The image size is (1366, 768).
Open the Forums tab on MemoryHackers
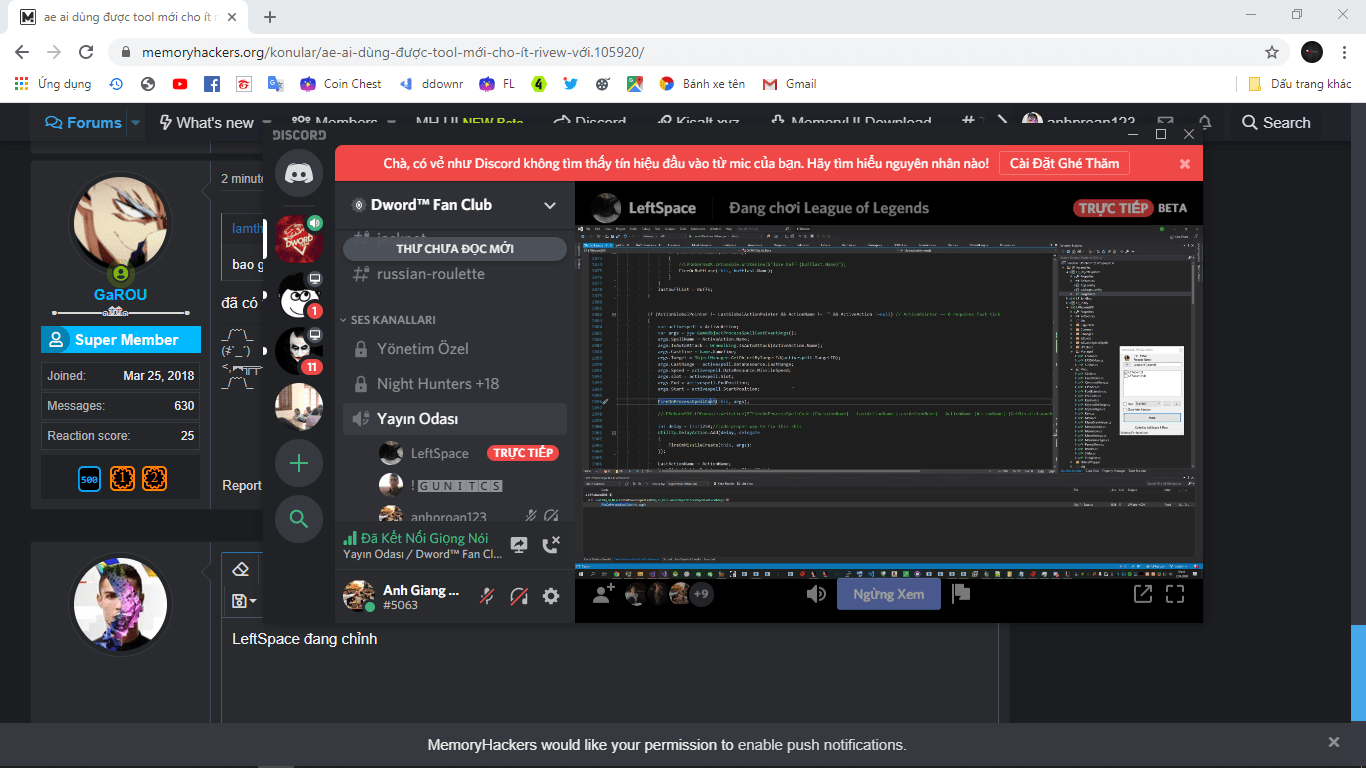(x=83, y=123)
